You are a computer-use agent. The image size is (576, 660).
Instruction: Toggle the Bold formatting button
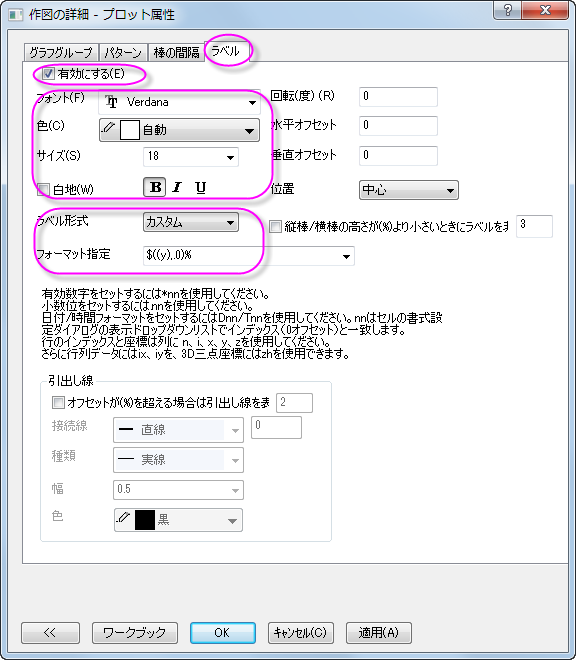pos(155,187)
